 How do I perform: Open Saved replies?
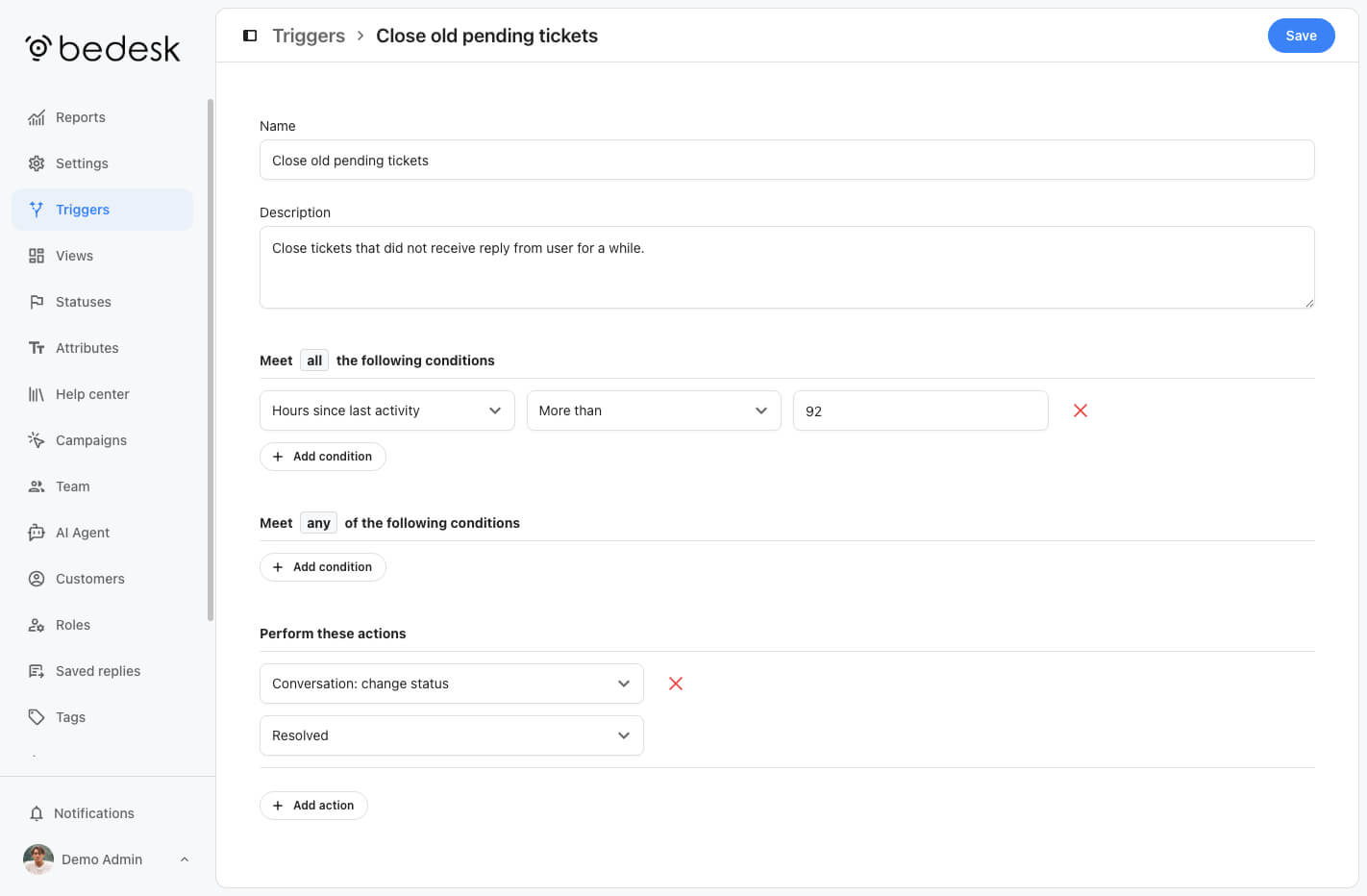pyautogui.click(x=102, y=671)
